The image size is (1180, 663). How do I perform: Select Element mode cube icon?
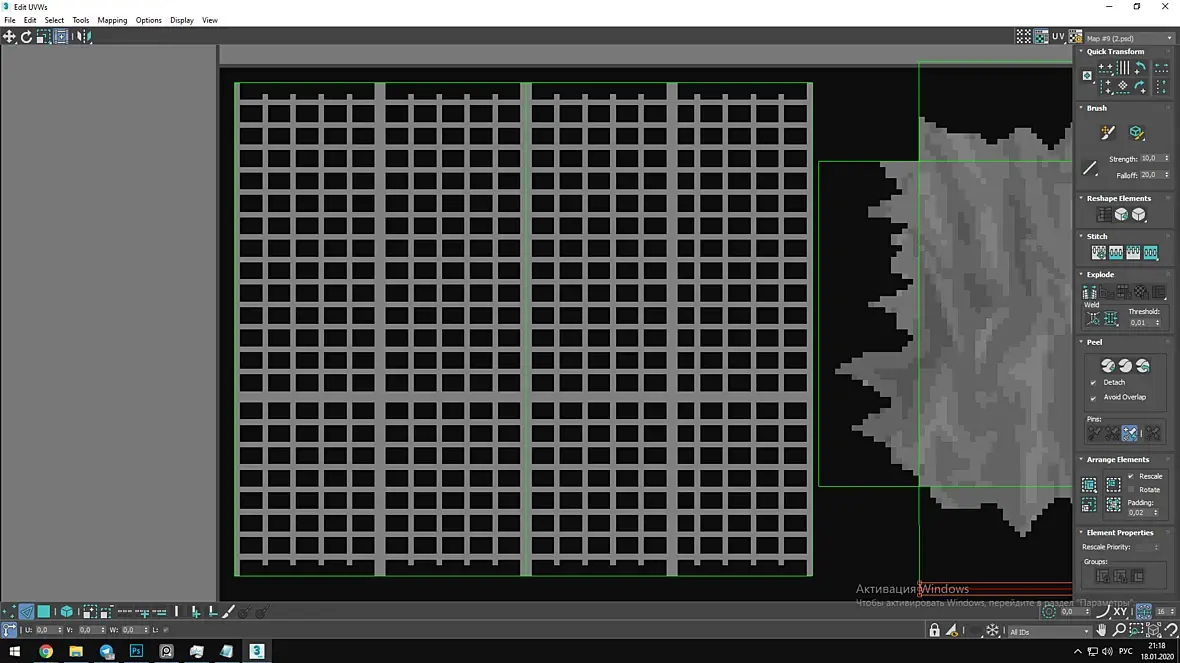coord(66,612)
